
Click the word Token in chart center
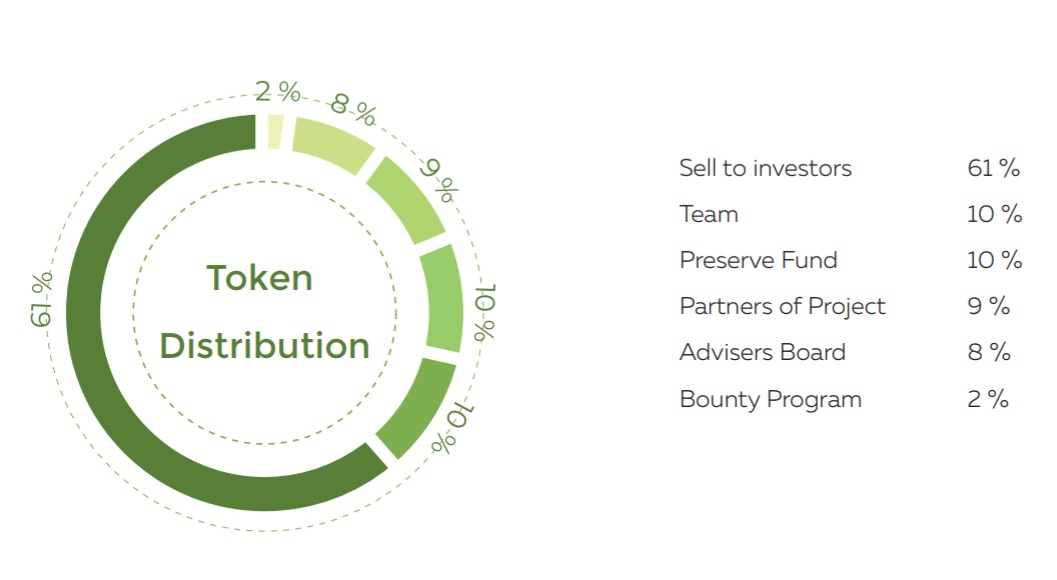(x=259, y=277)
